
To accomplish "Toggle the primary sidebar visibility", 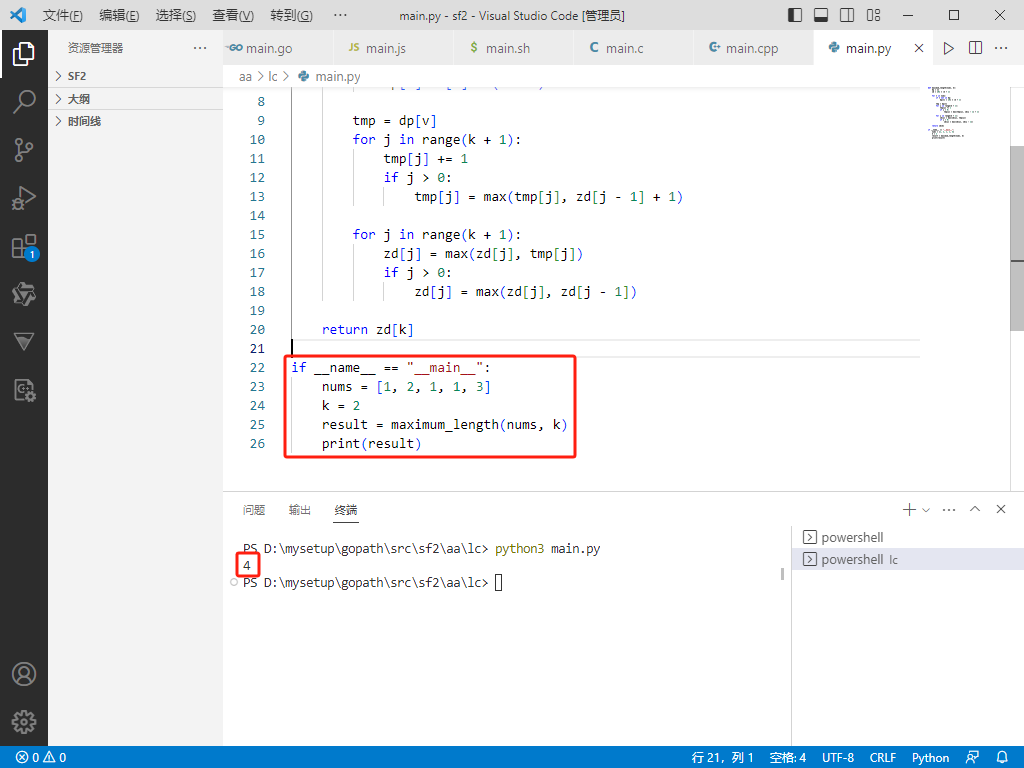I will (x=795, y=15).
